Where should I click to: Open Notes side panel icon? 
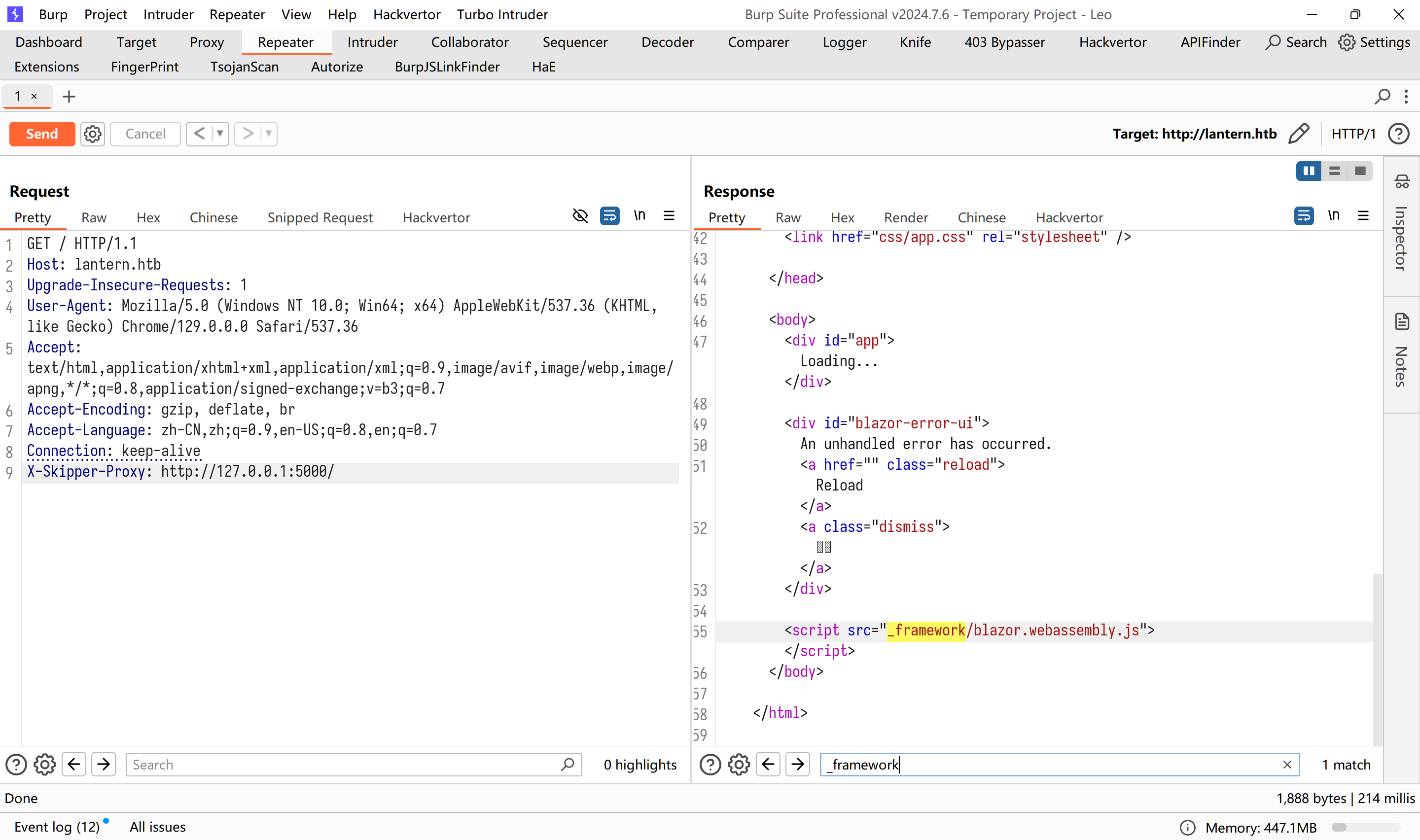click(x=1402, y=321)
